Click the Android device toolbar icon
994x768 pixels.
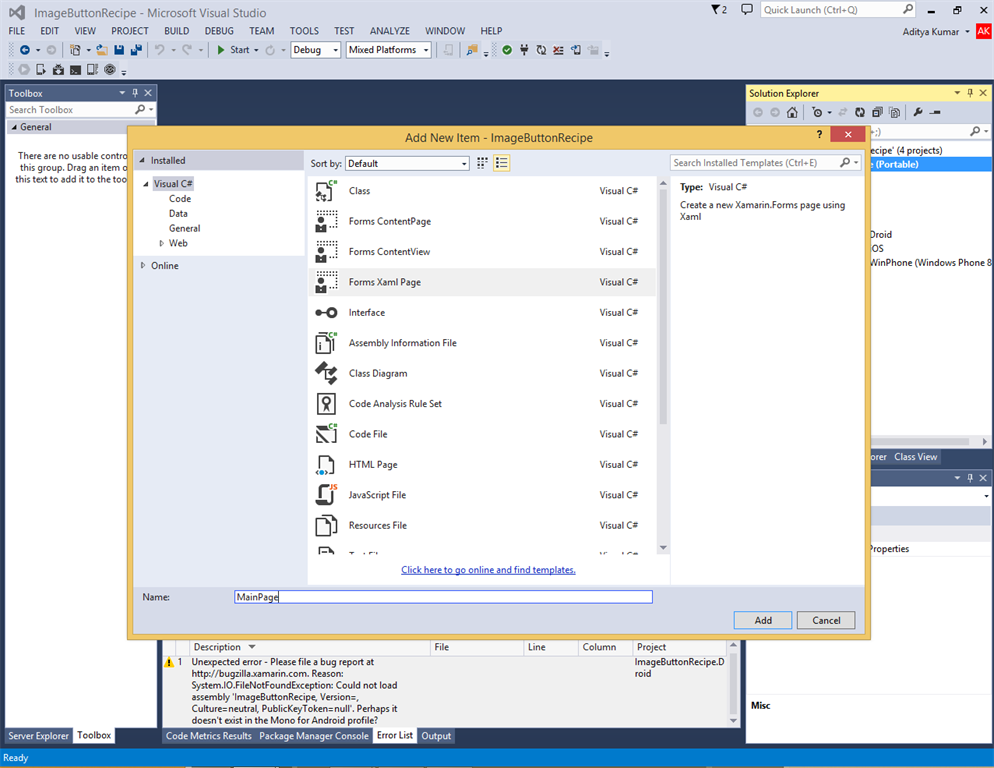pyautogui.click(x=58, y=70)
